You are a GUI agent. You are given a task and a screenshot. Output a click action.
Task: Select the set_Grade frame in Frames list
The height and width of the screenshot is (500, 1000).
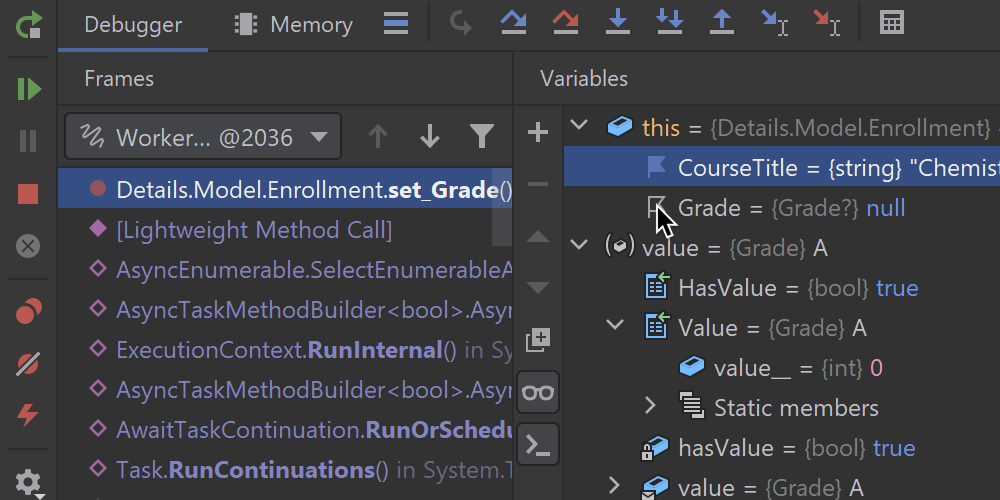pos(300,189)
